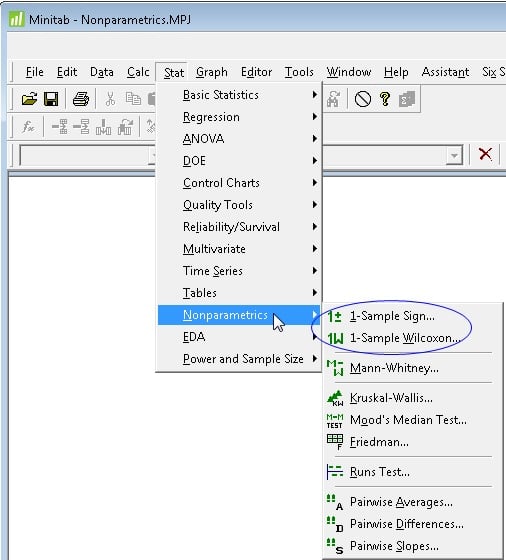Open the Assistant menu
This screenshot has width=506, height=560.
445,72
